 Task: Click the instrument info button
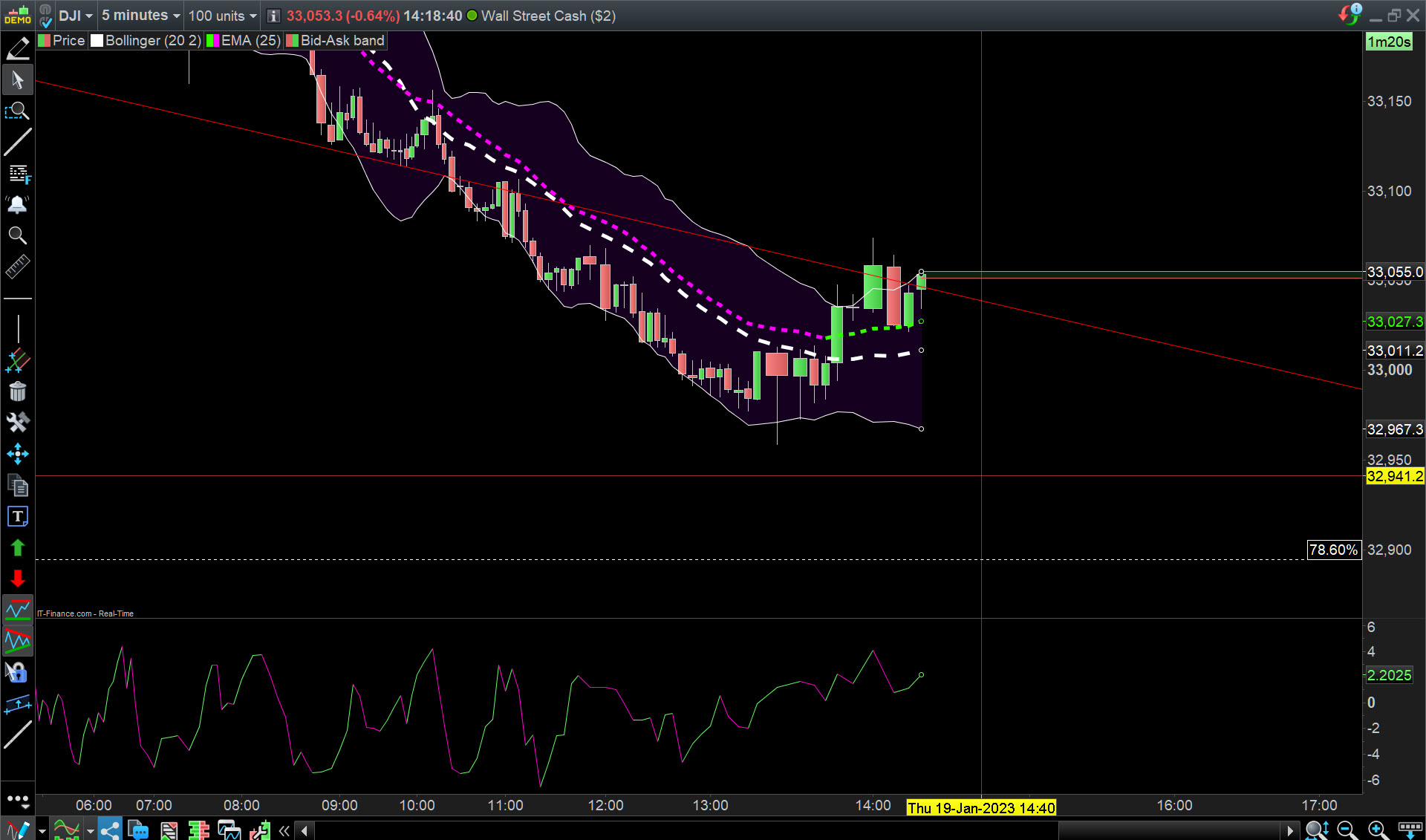[273, 16]
